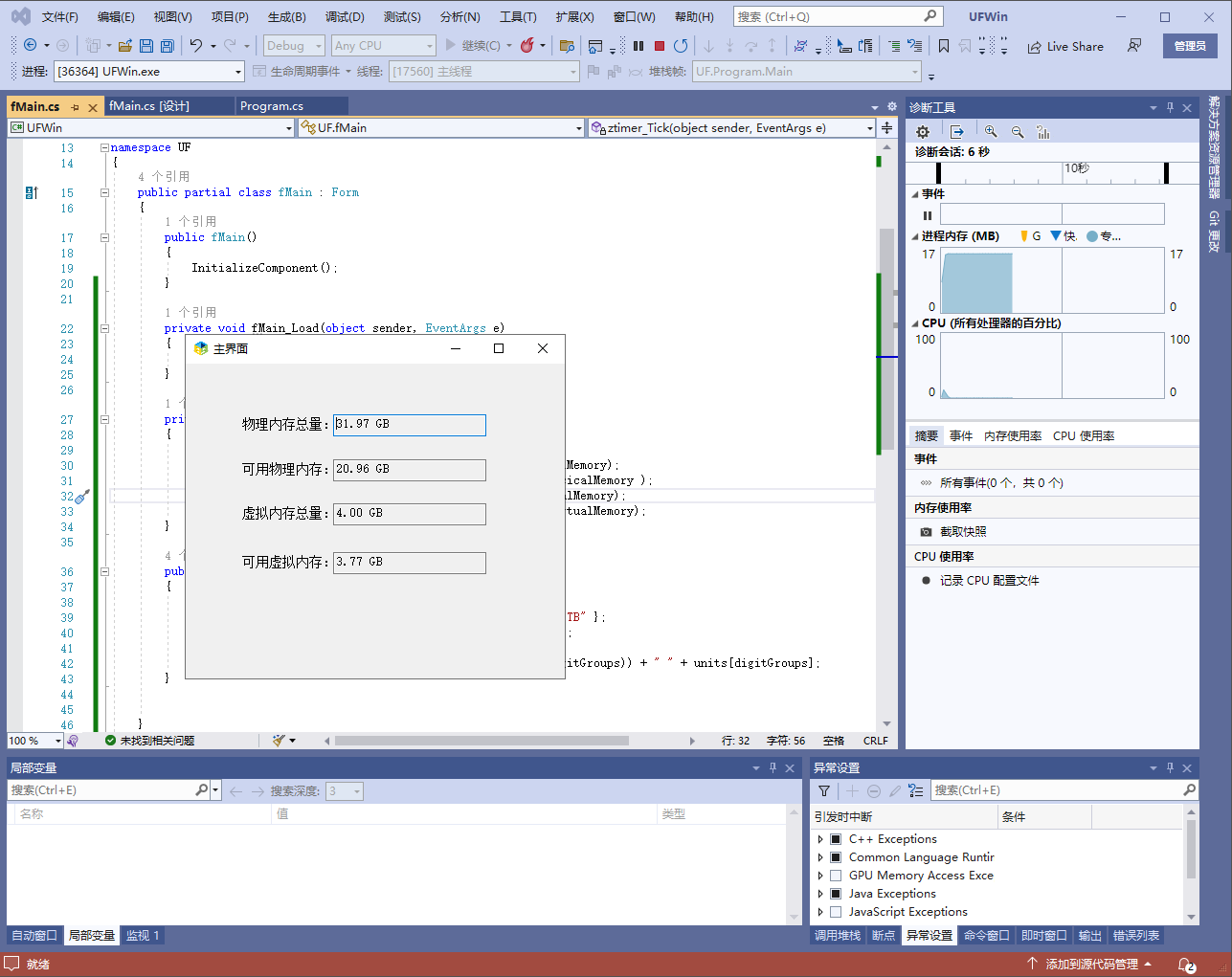Toggle the snapshot legend marker in memory graph

tap(1056, 235)
